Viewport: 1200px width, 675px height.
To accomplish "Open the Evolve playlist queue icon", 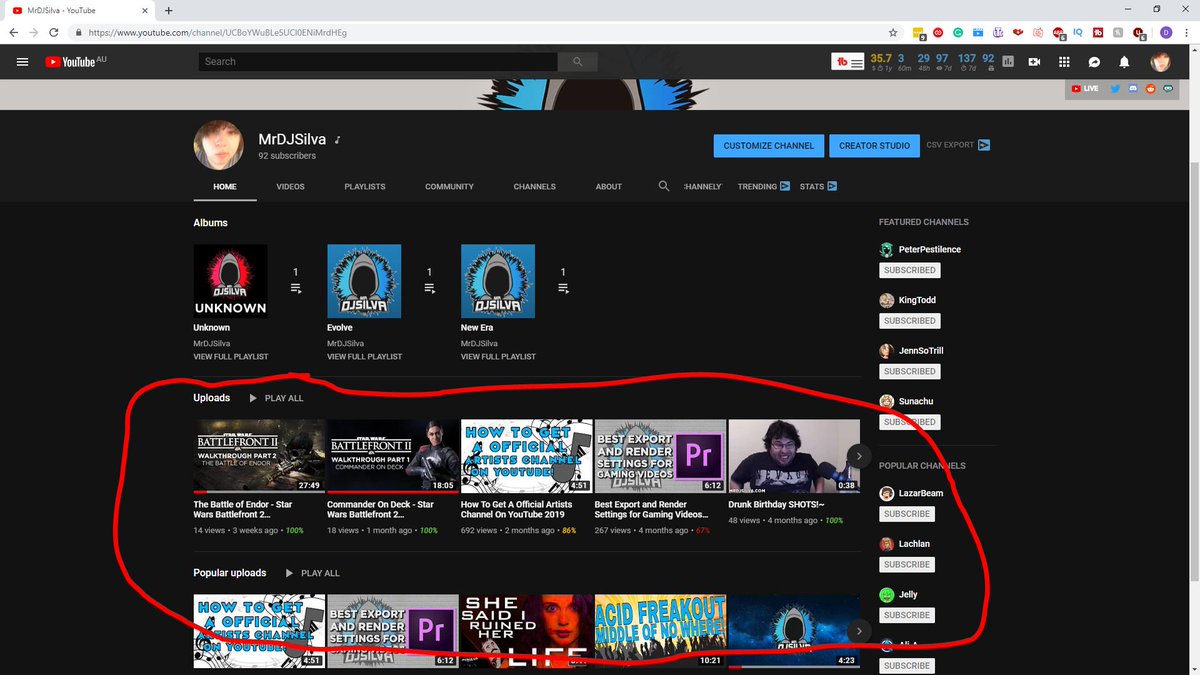I will click(x=429, y=288).
